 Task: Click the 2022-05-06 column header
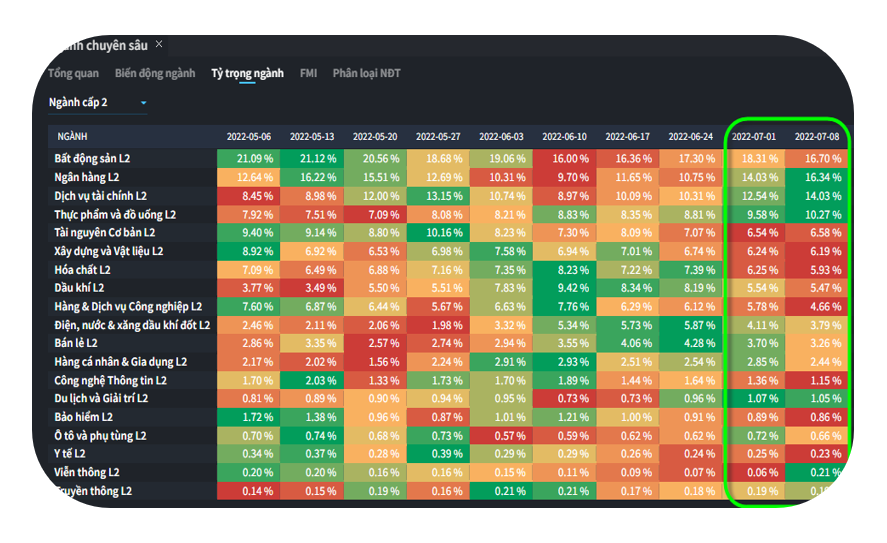(249, 136)
